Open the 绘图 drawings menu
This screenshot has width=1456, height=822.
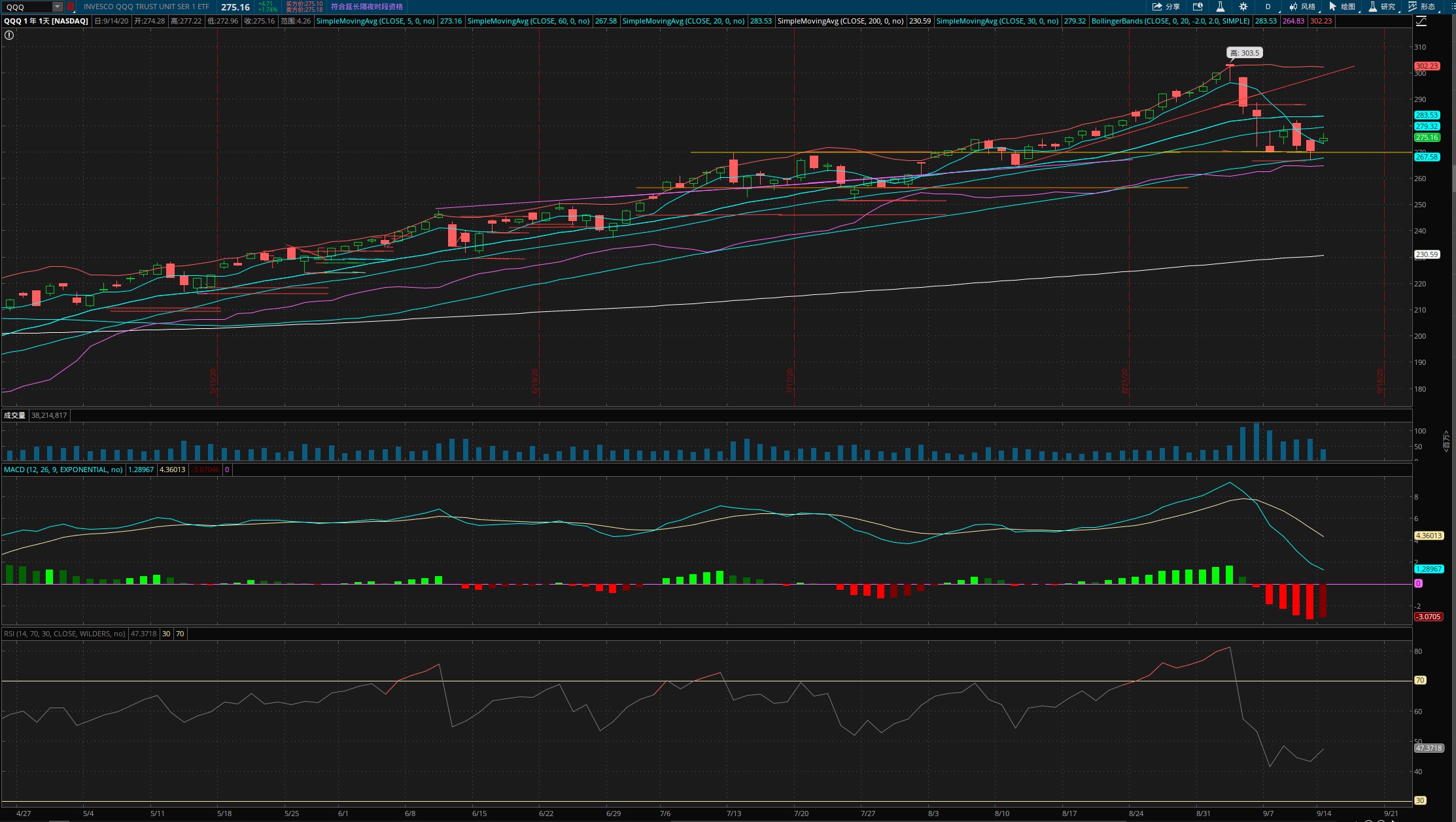pos(1342,7)
